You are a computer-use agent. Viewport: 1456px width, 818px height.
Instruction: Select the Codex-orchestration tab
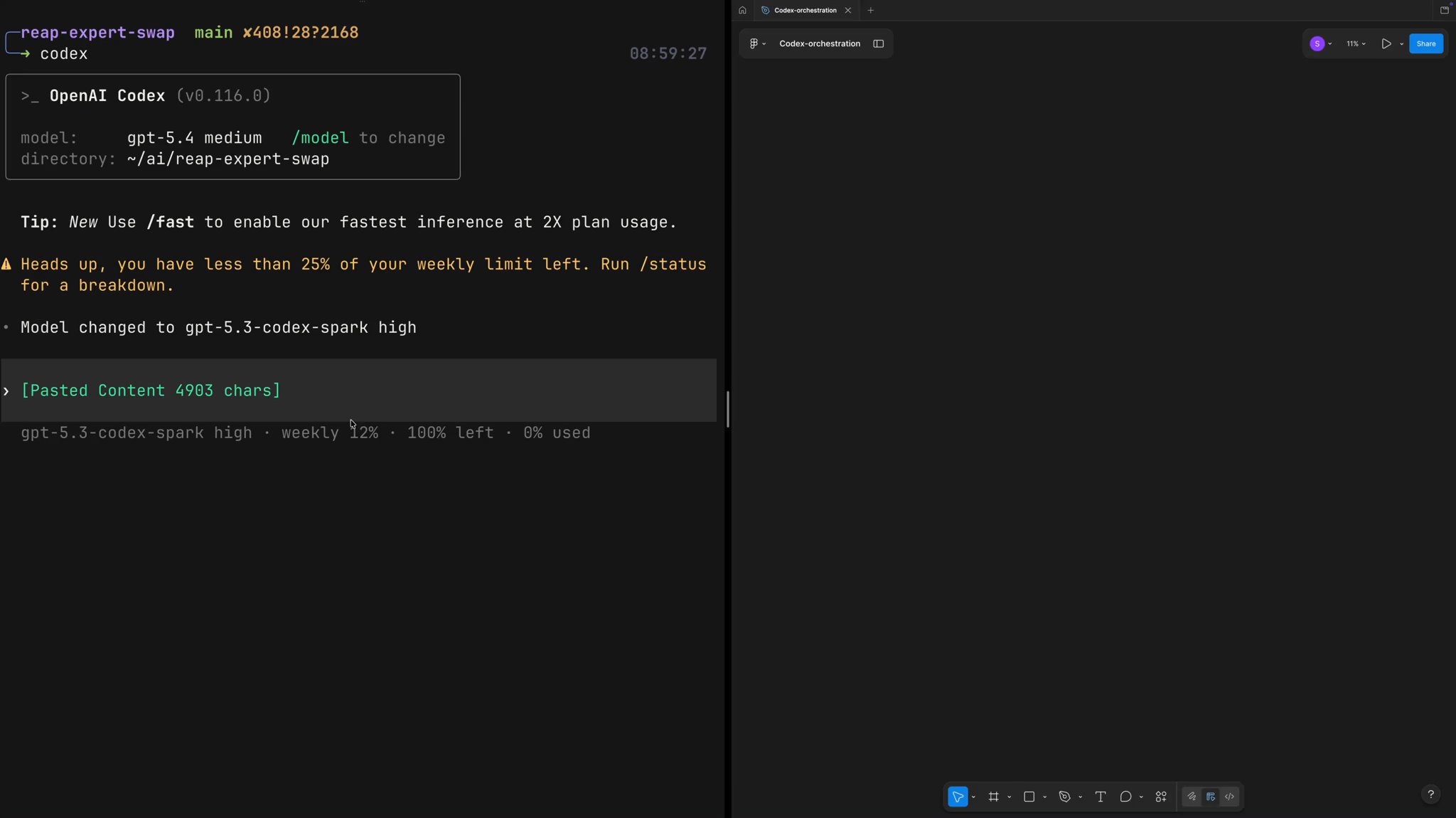805,10
